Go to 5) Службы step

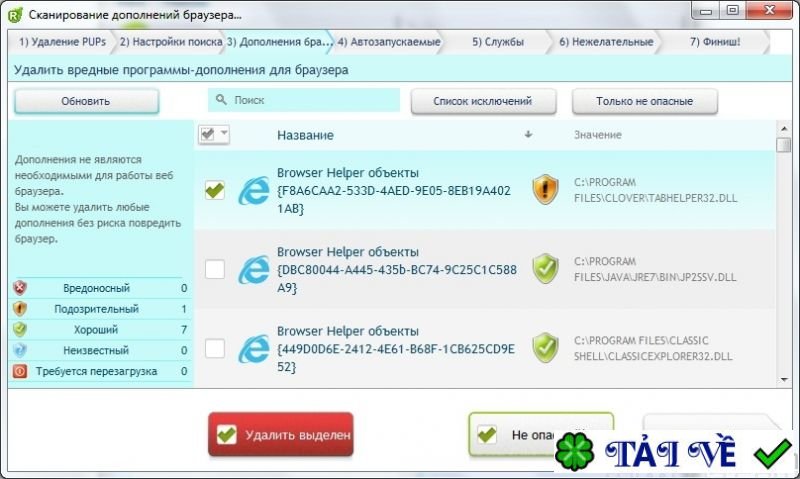coord(498,42)
